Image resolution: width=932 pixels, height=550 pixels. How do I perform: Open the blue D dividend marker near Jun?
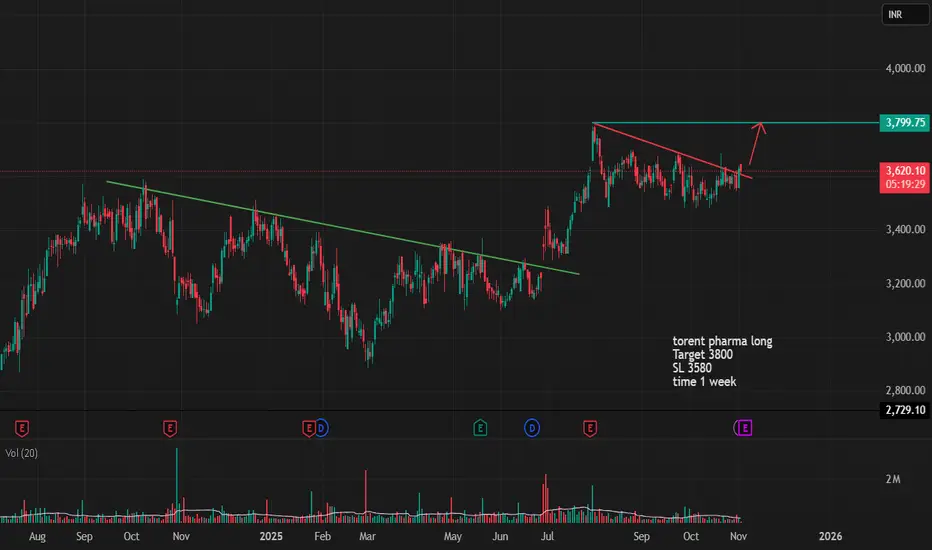[532, 428]
